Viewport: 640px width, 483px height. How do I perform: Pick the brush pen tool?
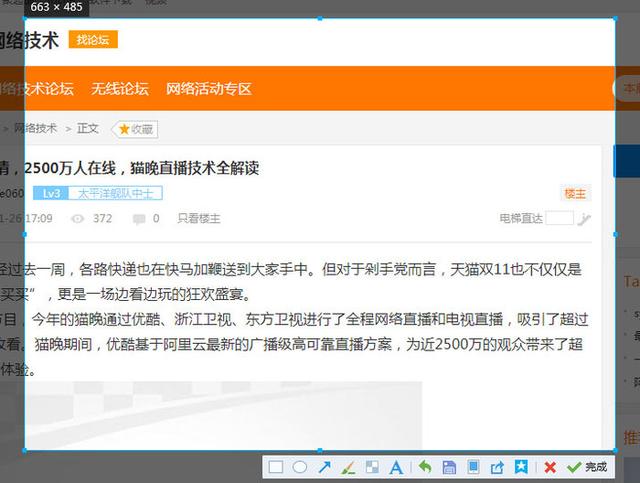(x=348, y=467)
